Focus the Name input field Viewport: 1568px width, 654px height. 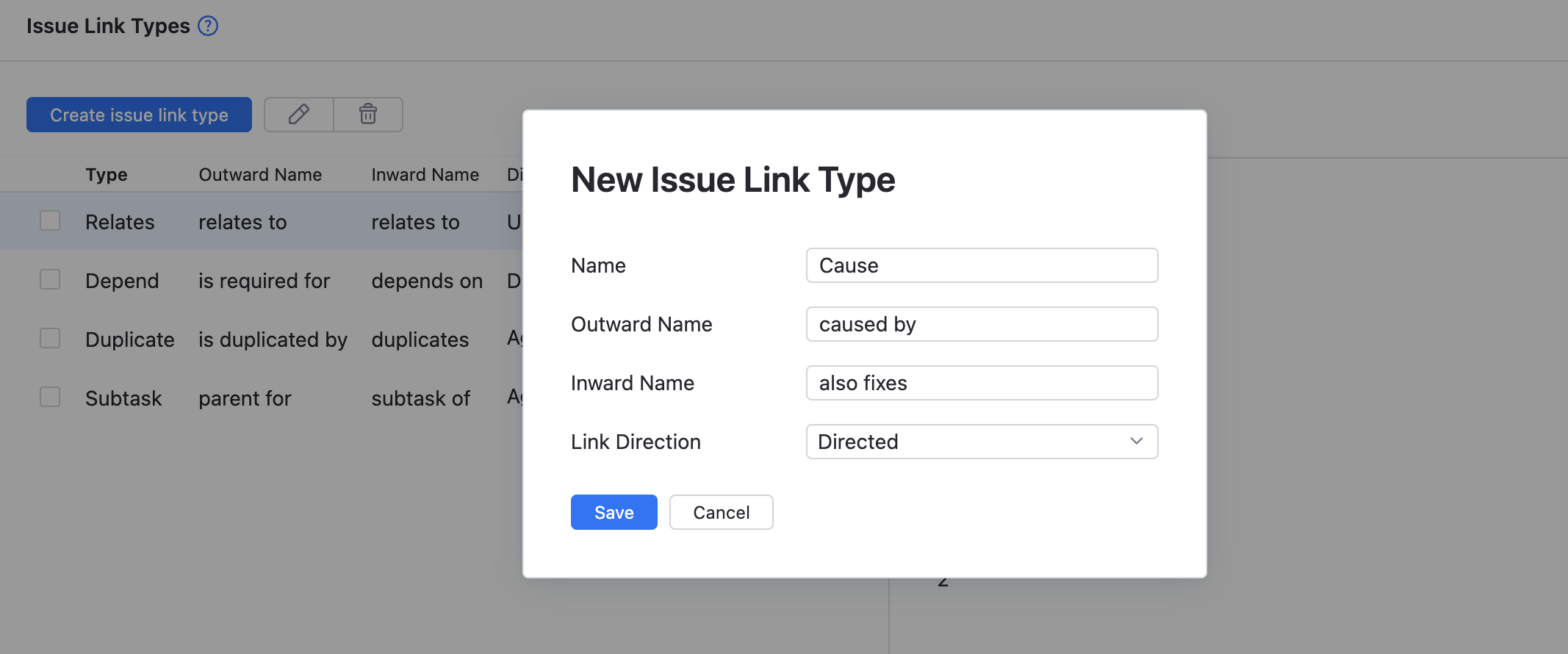click(981, 265)
